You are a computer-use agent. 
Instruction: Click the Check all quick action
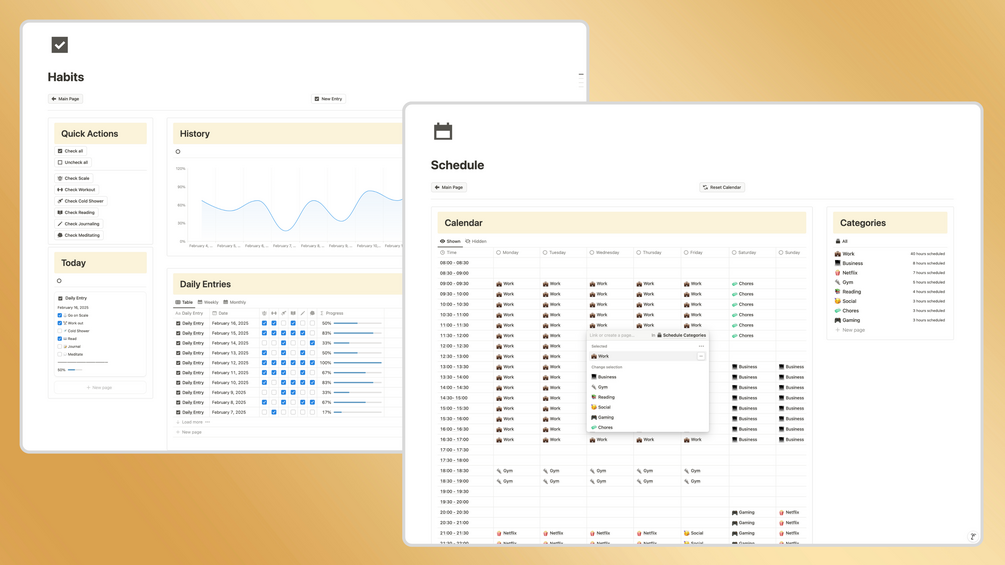71,151
